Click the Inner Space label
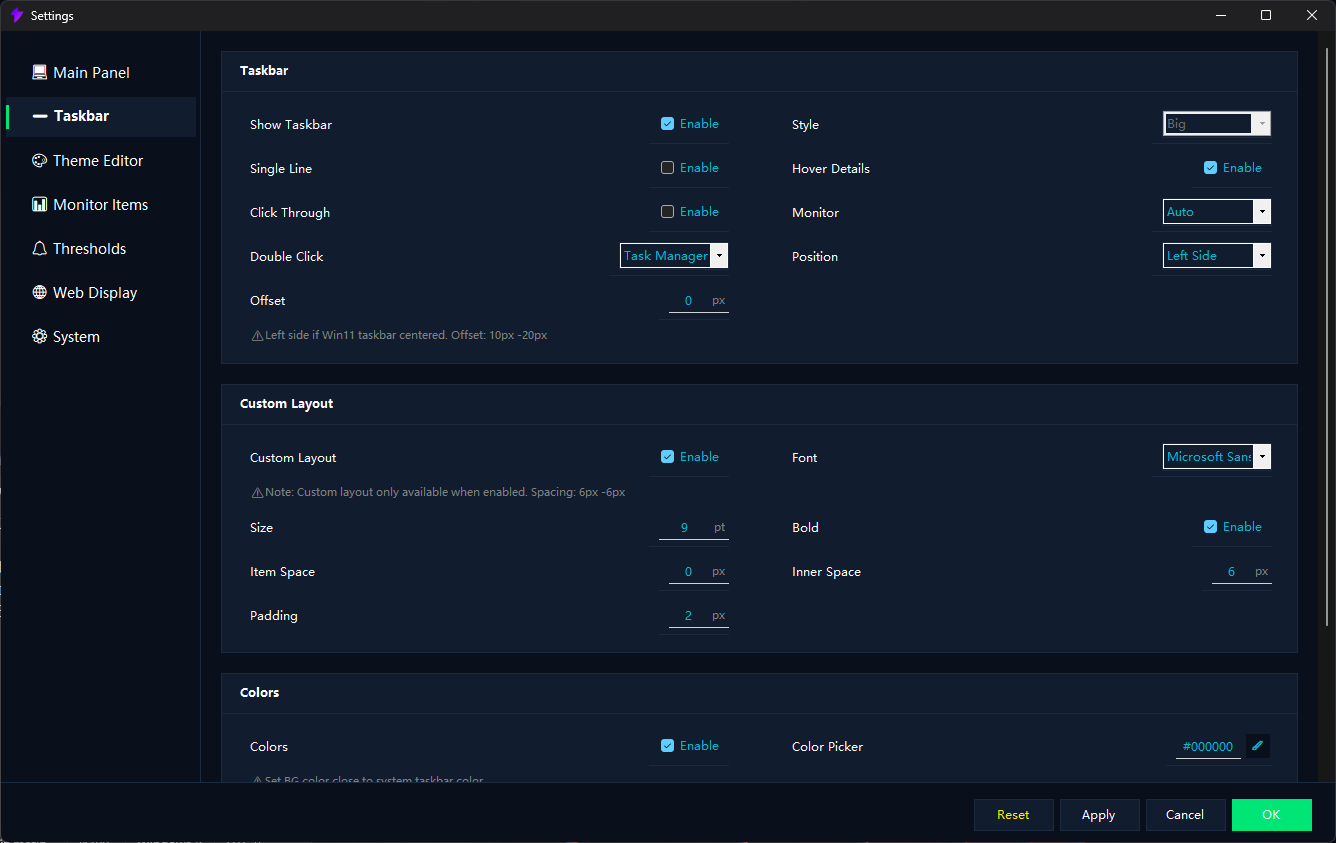Viewport: 1336px width, 843px height. click(826, 572)
